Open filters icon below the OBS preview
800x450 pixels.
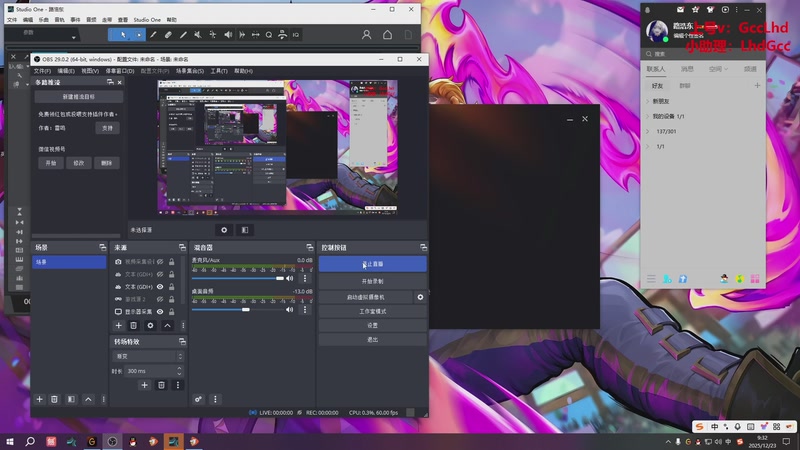pos(245,230)
